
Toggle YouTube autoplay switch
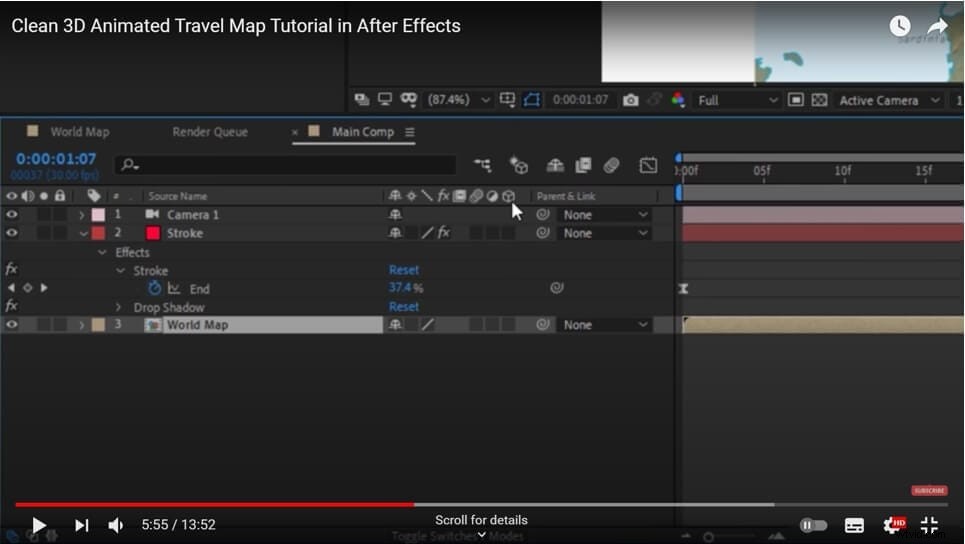(x=813, y=525)
